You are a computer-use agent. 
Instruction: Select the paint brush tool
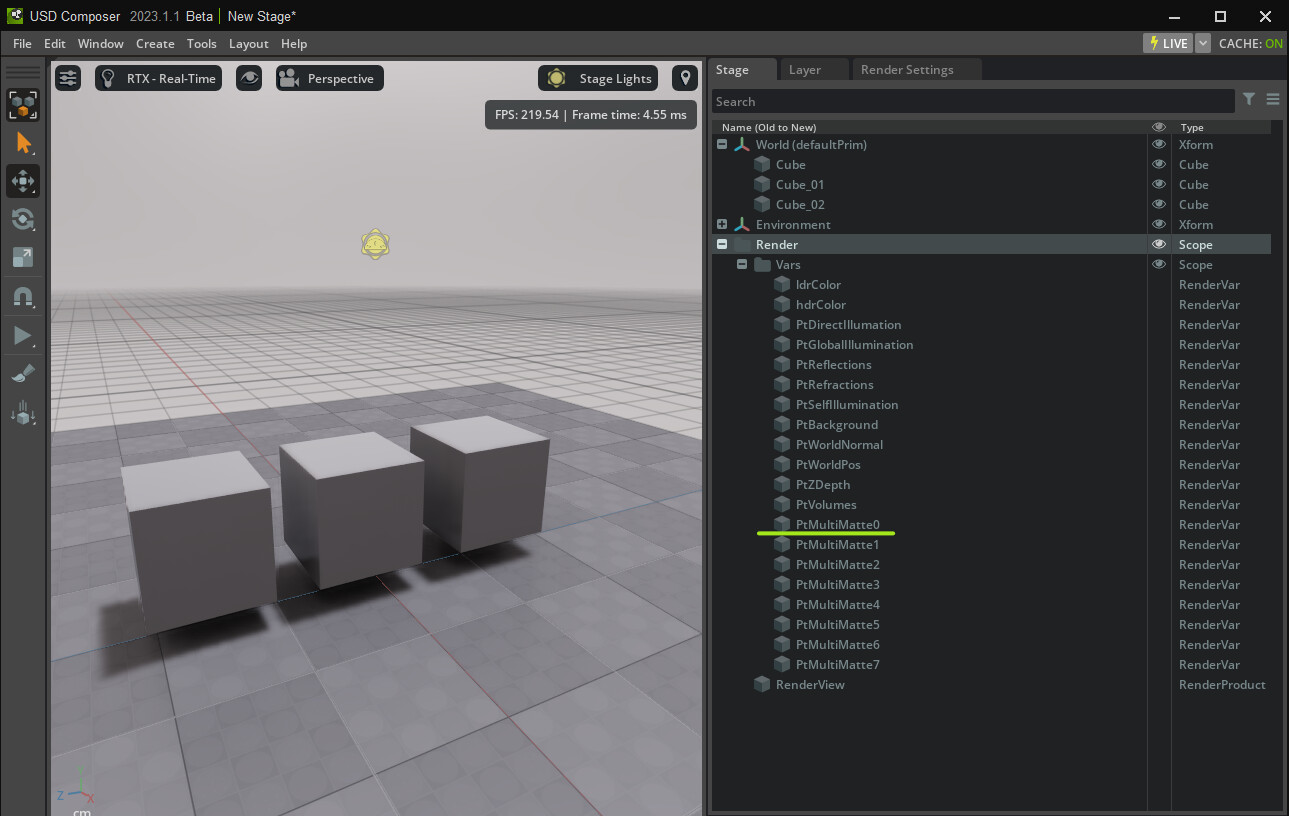pyautogui.click(x=23, y=374)
